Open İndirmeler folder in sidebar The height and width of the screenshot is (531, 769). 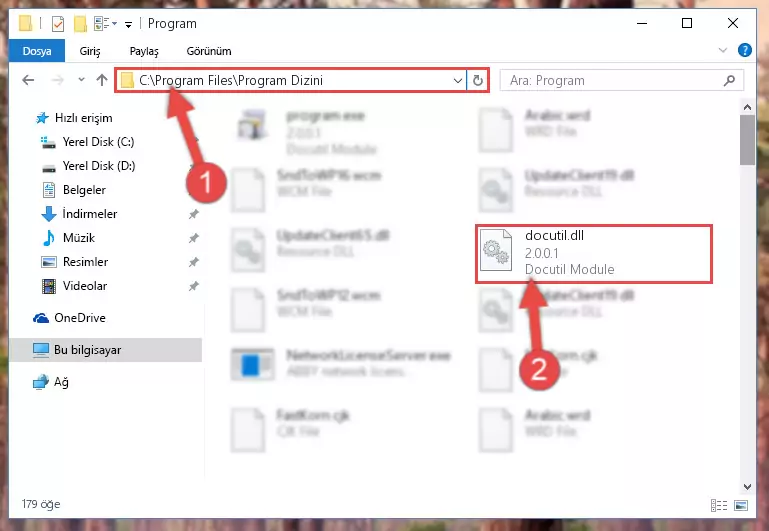[x=90, y=214]
